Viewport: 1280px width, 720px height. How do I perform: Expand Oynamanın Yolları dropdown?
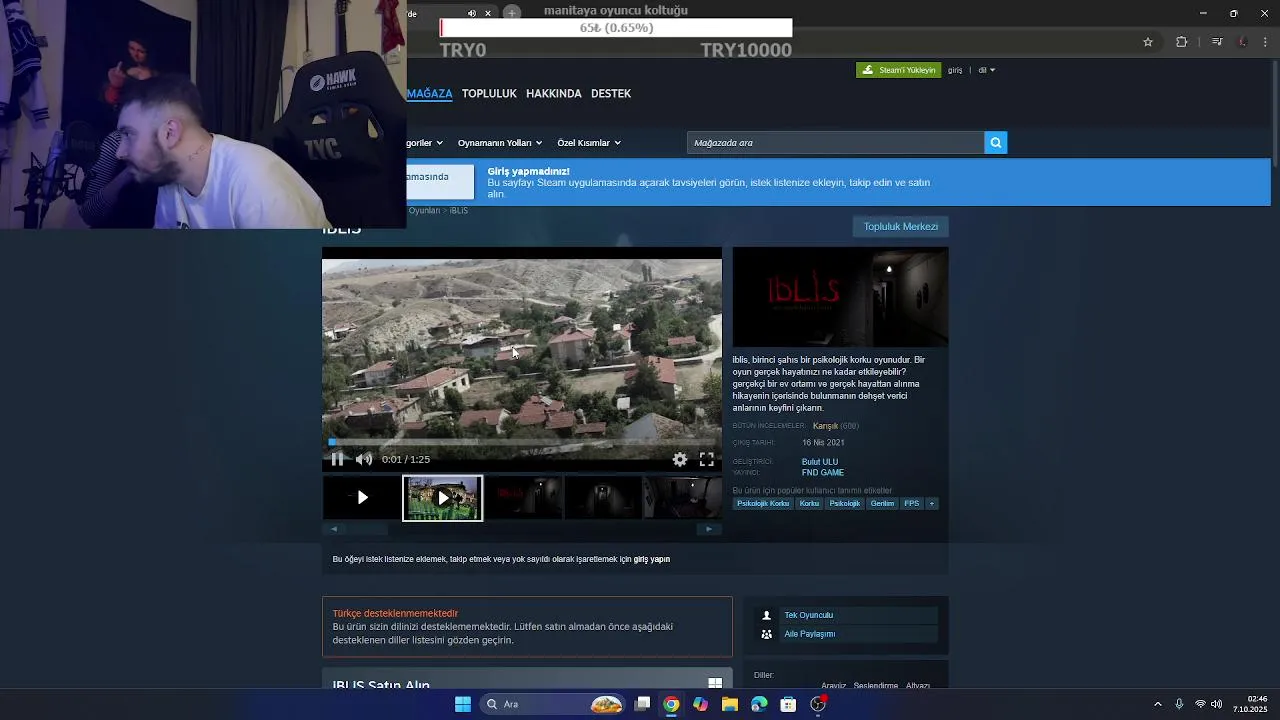tap(499, 143)
